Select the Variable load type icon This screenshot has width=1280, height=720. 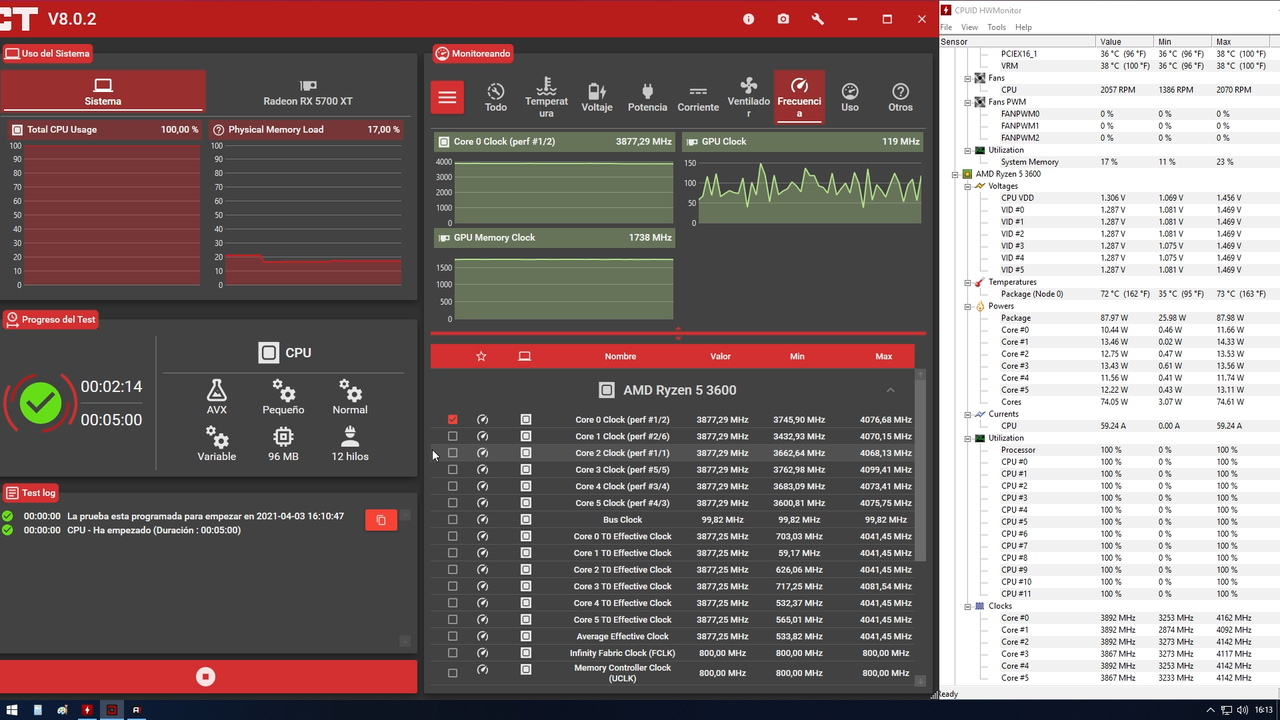click(217, 437)
